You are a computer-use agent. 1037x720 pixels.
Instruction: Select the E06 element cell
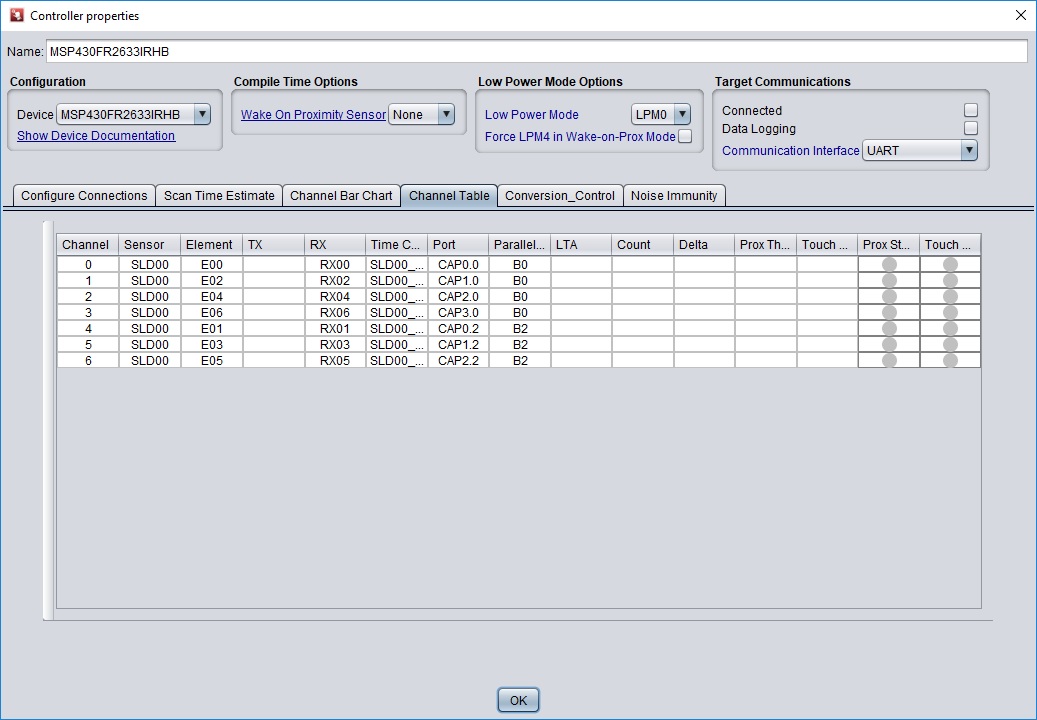click(212, 313)
